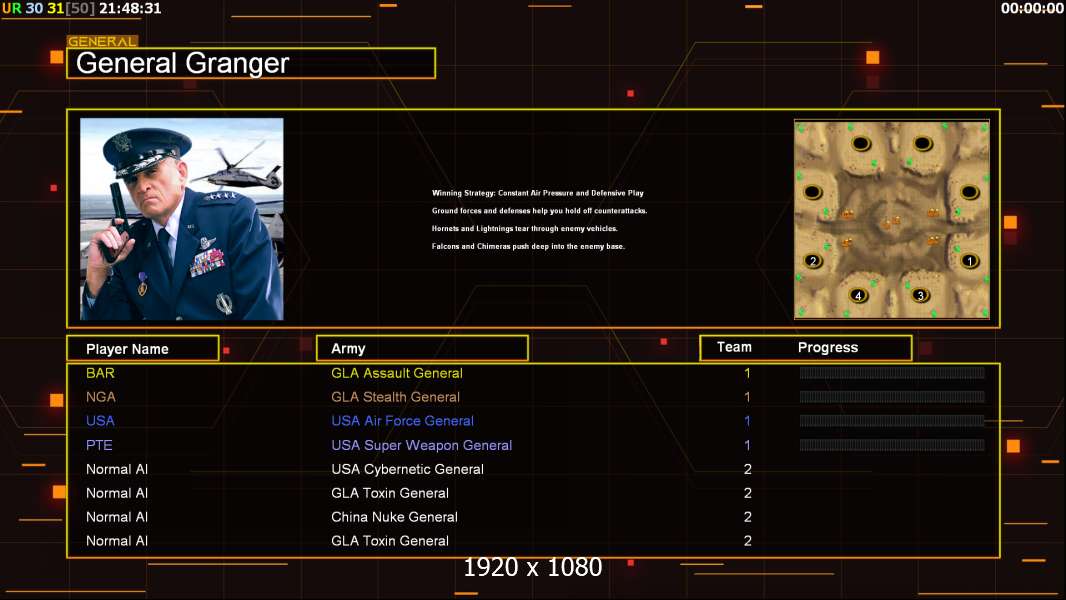
Task: Click the General Granger name field
Action: 251,63
